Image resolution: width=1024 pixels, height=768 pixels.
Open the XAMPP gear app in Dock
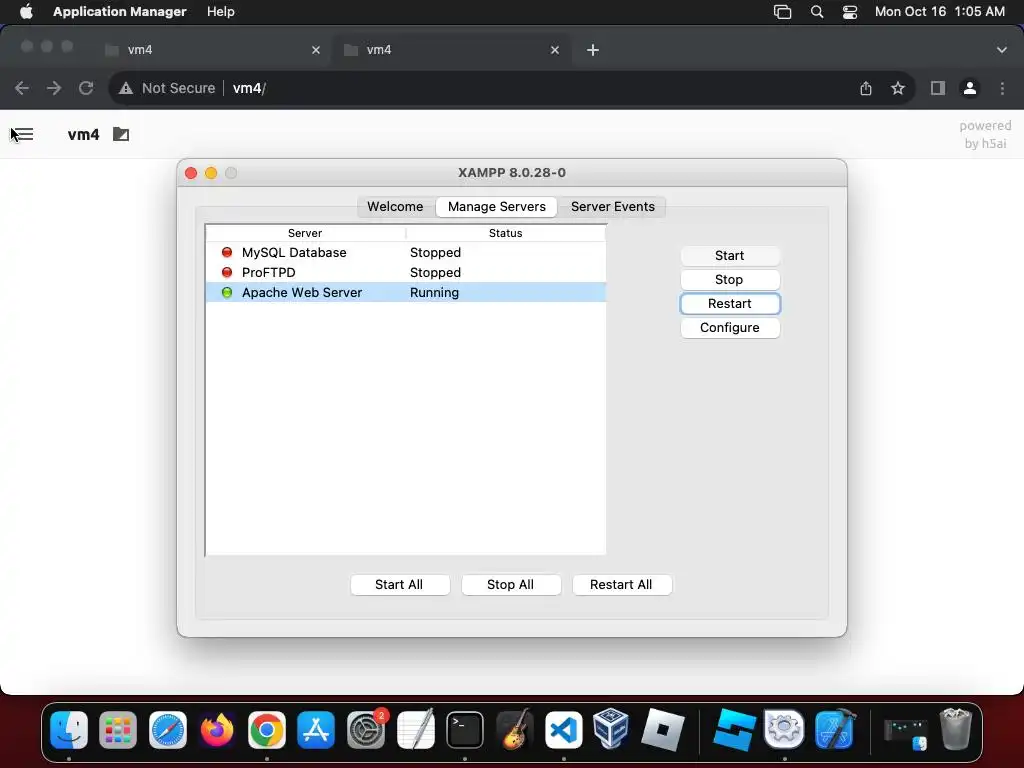click(784, 729)
